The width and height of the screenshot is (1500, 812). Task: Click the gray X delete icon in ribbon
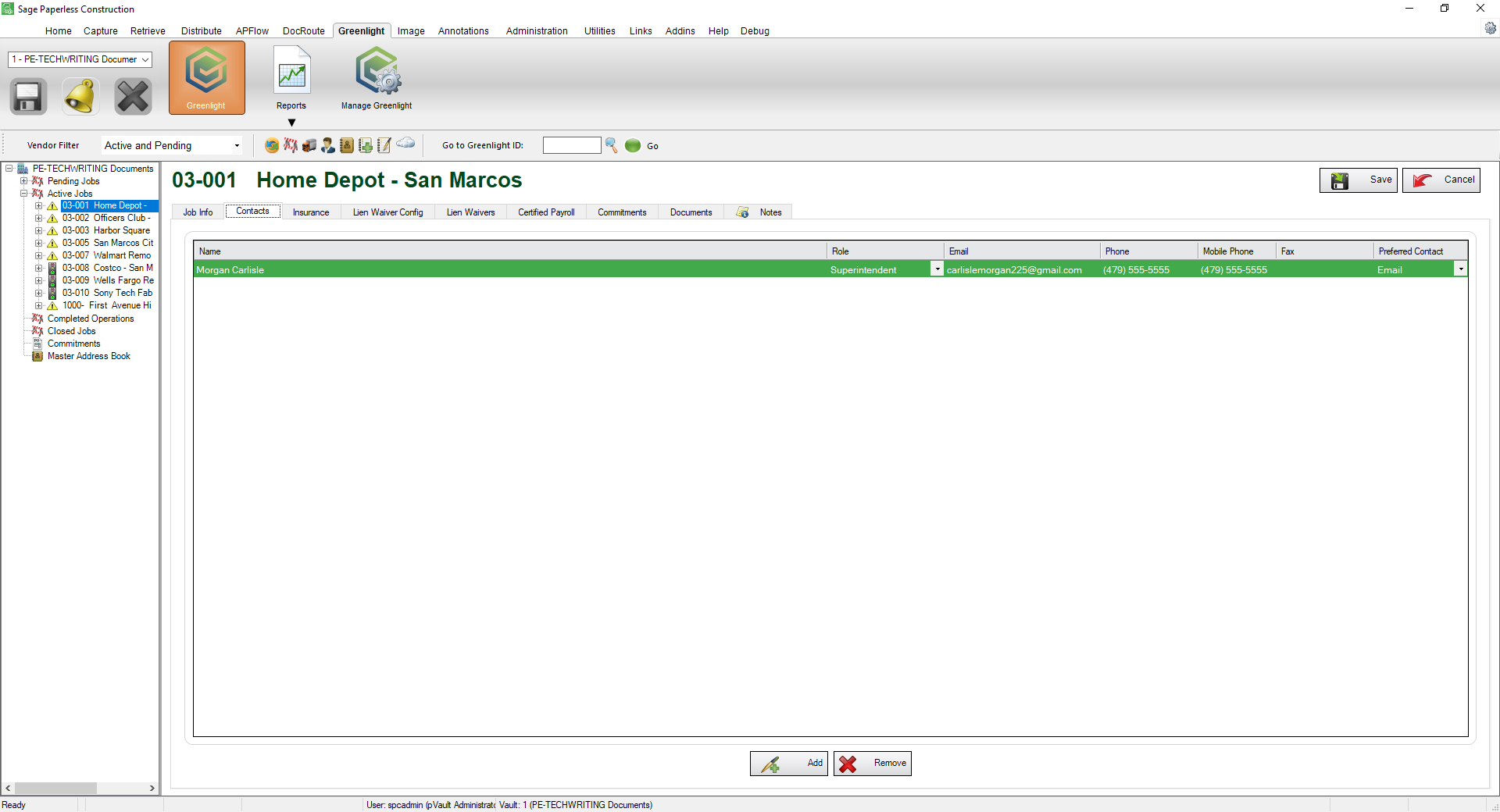(133, 97)
